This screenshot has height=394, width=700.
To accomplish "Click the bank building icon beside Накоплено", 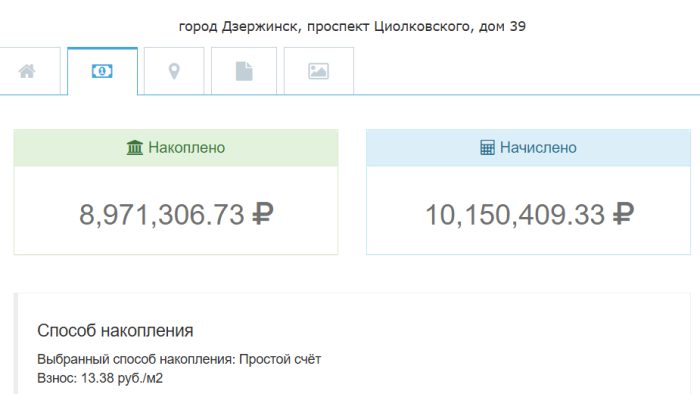I will (x=134, y=148).
